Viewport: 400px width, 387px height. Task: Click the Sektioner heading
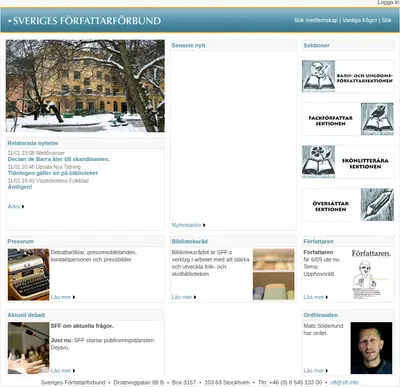click(316, 45)
